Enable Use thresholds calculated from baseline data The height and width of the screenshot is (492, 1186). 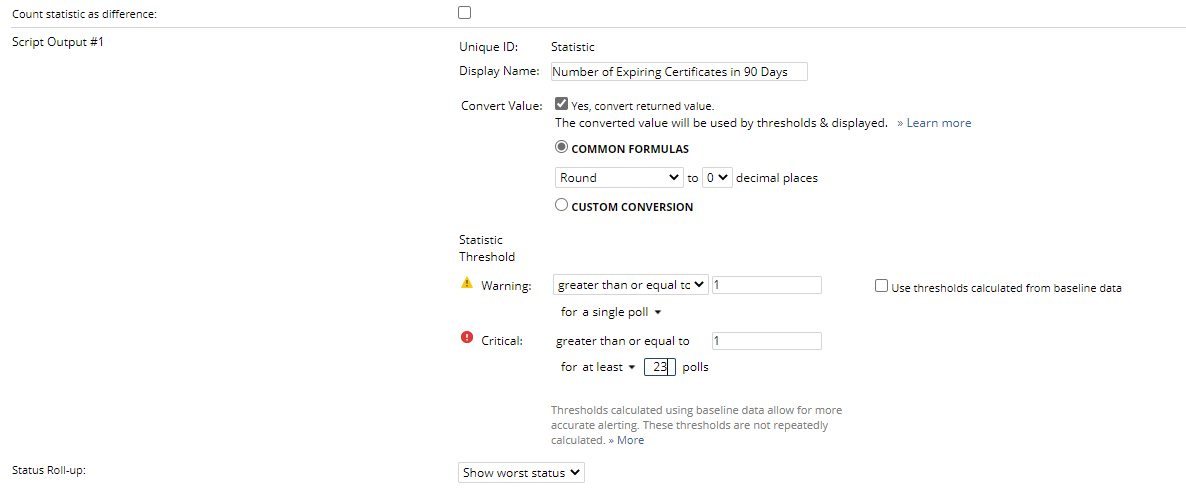(881, 286)
